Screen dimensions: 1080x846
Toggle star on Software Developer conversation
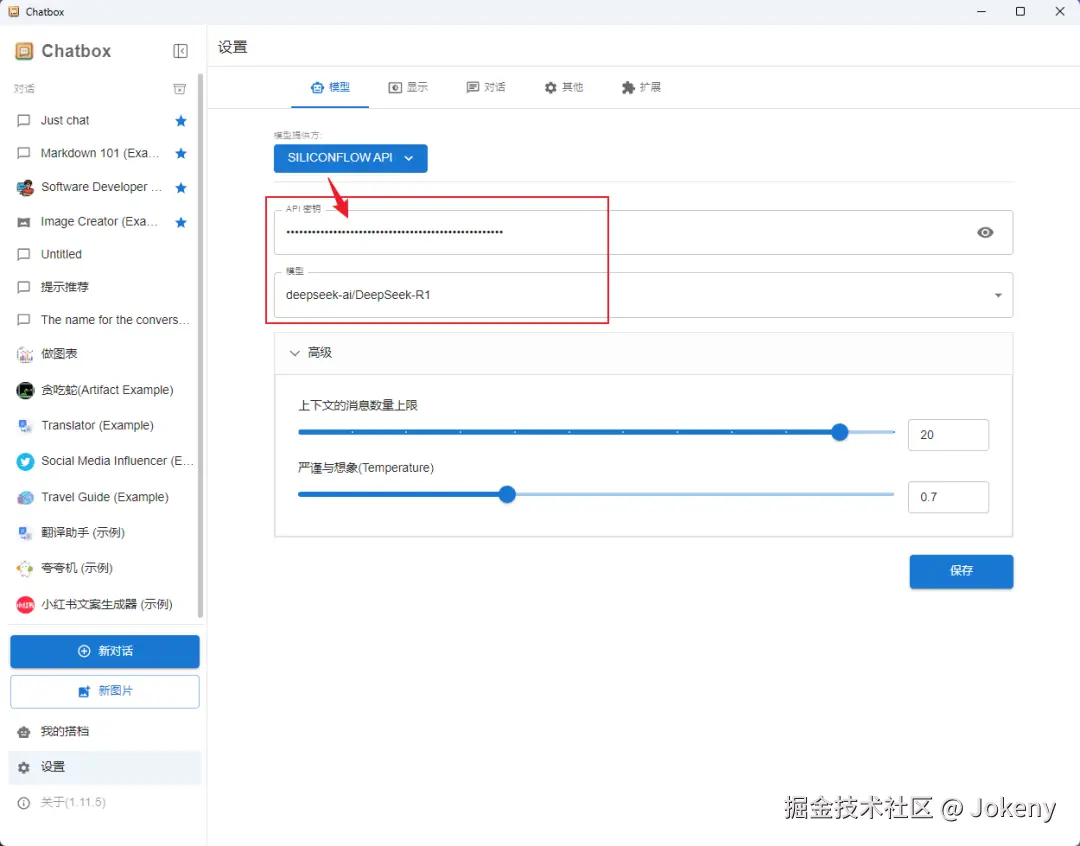click(x=181, y=187)
